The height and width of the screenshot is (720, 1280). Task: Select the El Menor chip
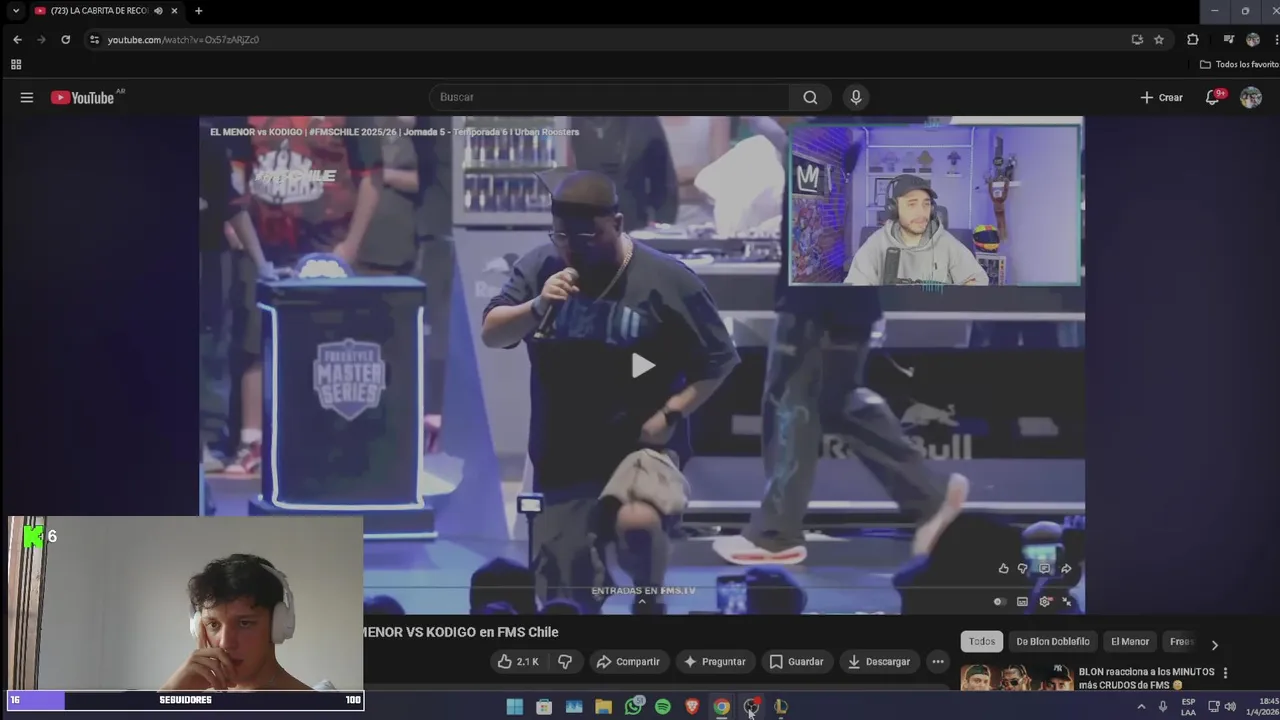point(1130,641)
